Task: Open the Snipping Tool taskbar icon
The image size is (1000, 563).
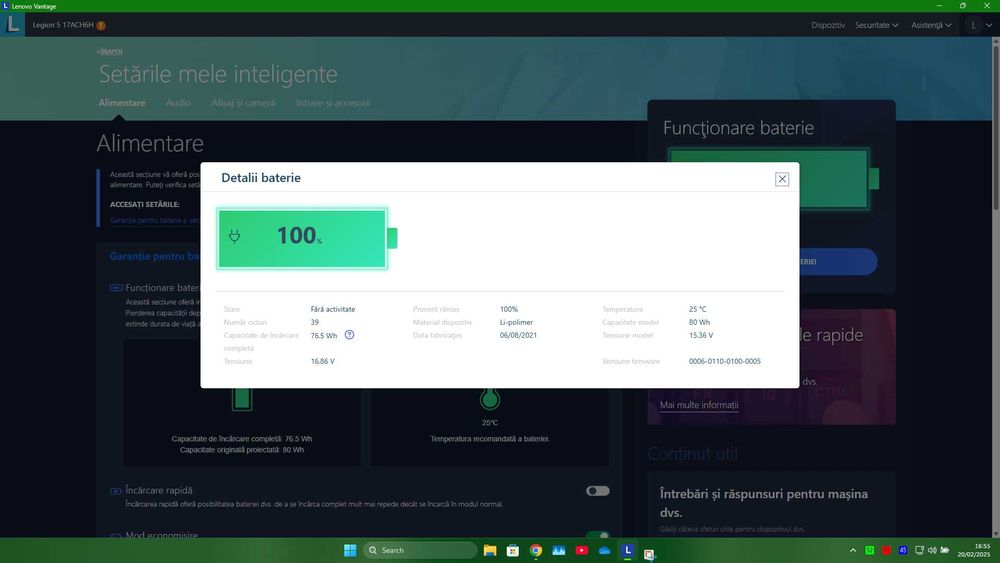Action: [x=649, y=554]
